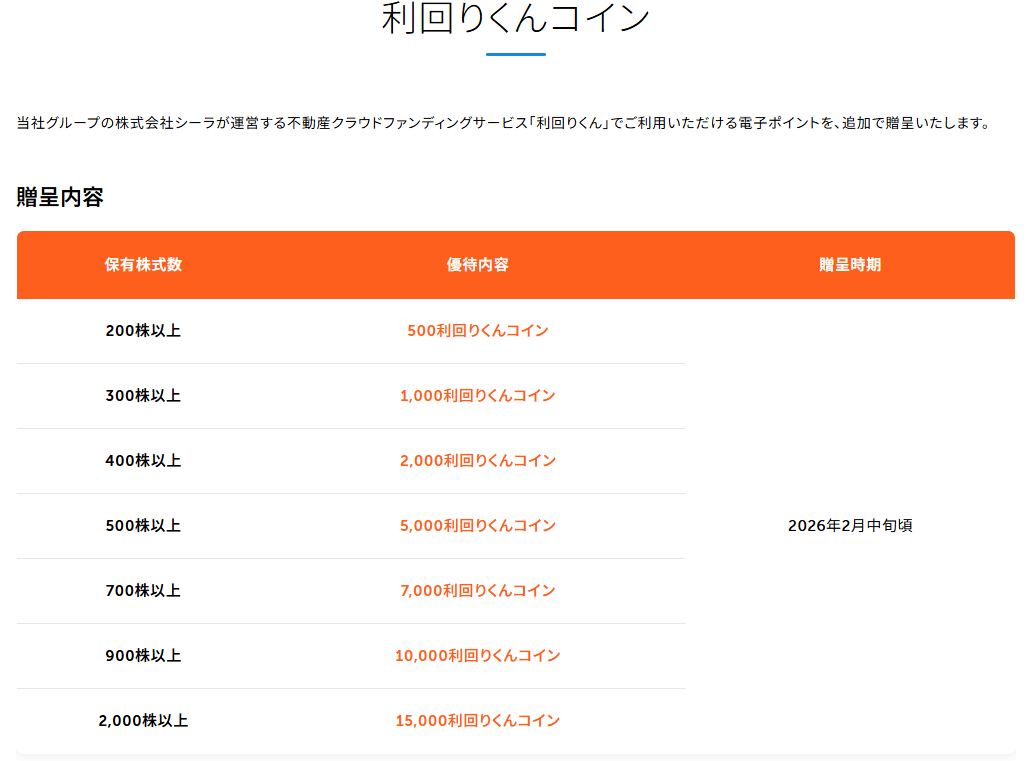1027x761 pixels.
Task: Click the 2,000株以上 cell
Action: [x=143, y=720]
